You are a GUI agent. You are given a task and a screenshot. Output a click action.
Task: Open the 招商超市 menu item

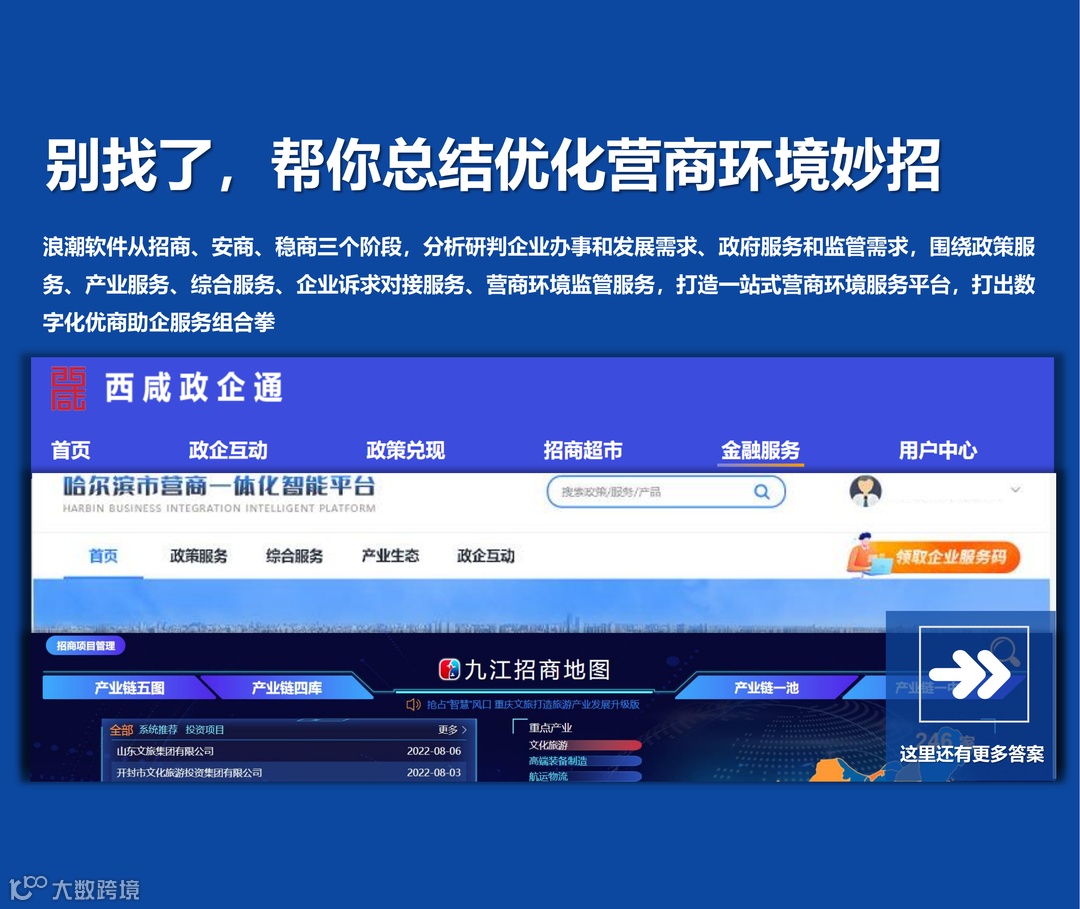(x=583, y=450)
